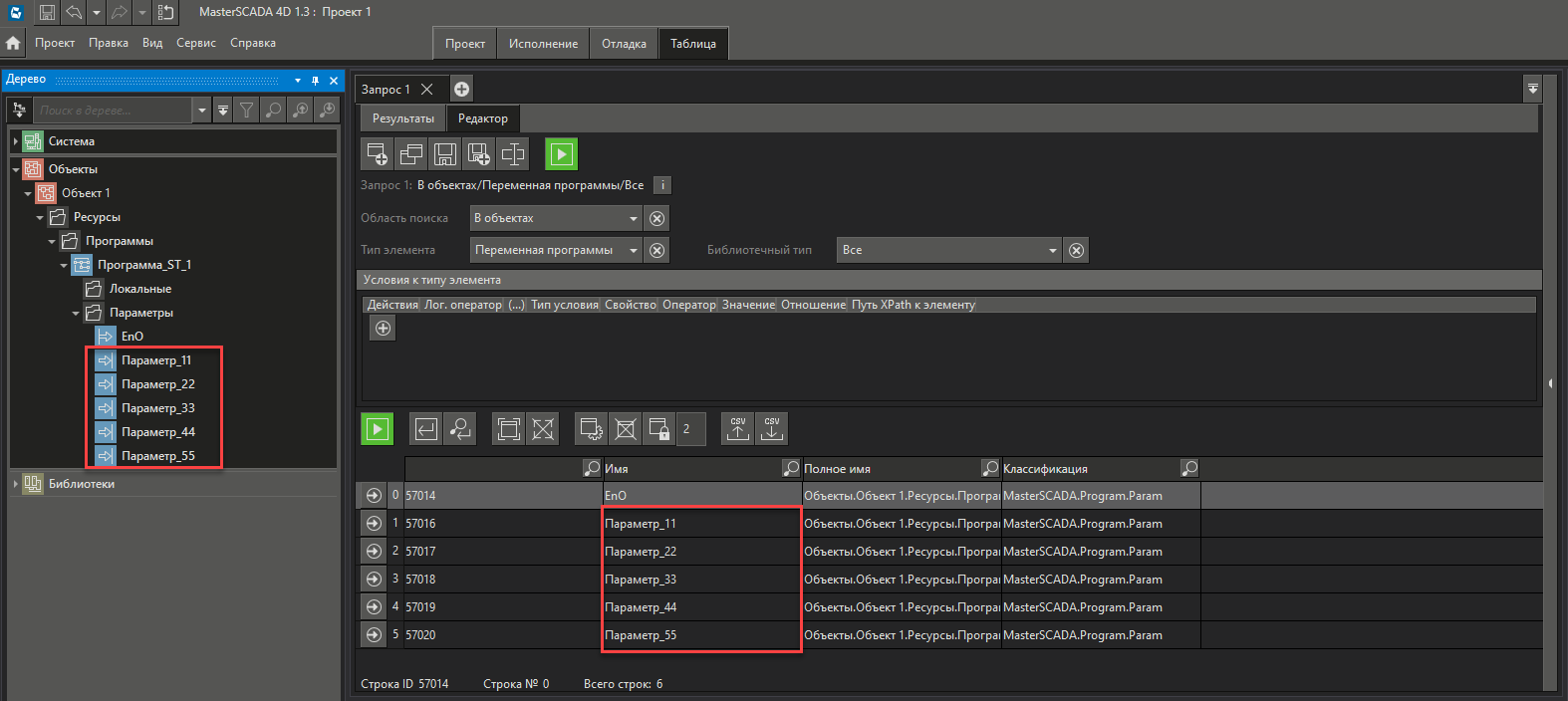Click the home icon

[13, 43]
